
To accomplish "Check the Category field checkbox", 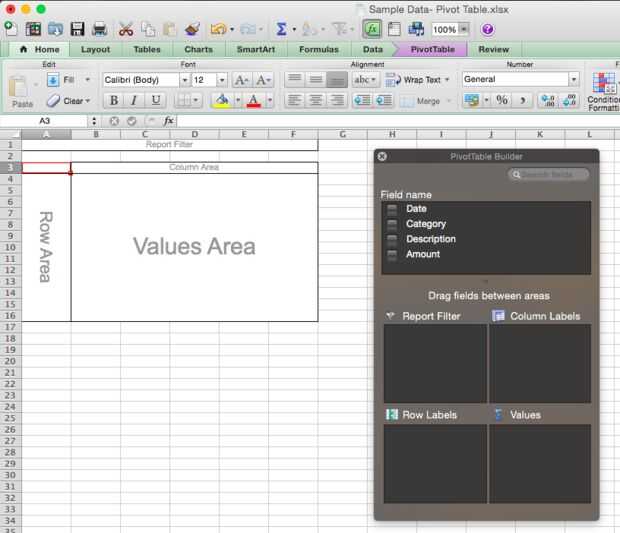I will [392, 224].
